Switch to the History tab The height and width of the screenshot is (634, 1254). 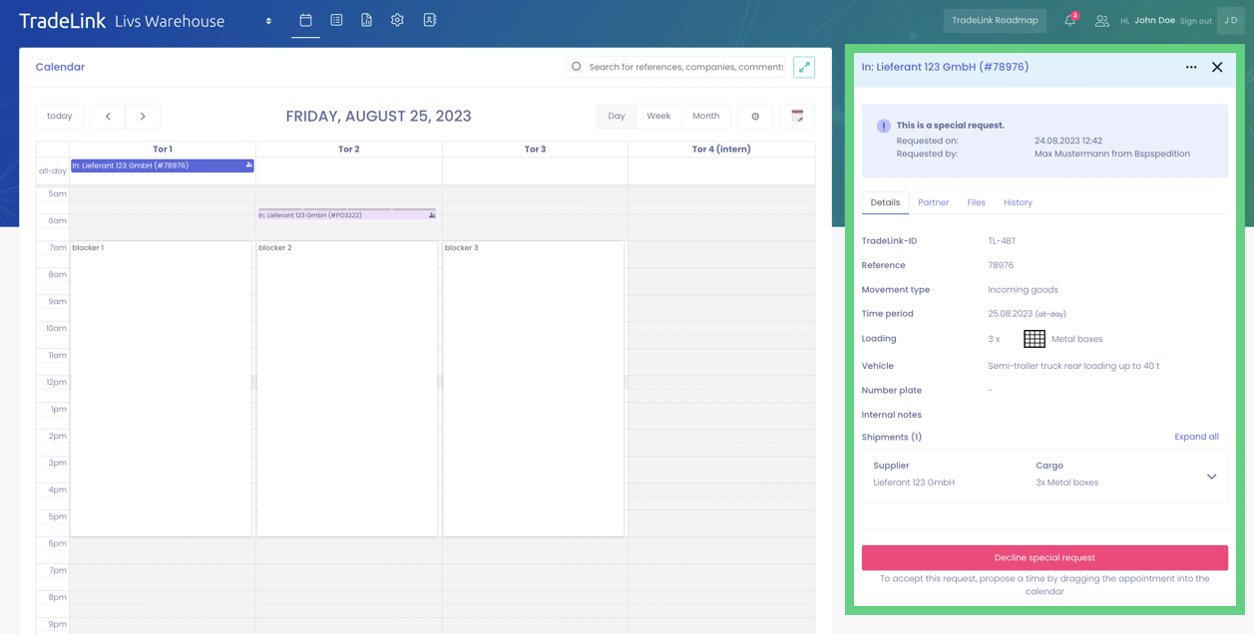[1017, 203]
